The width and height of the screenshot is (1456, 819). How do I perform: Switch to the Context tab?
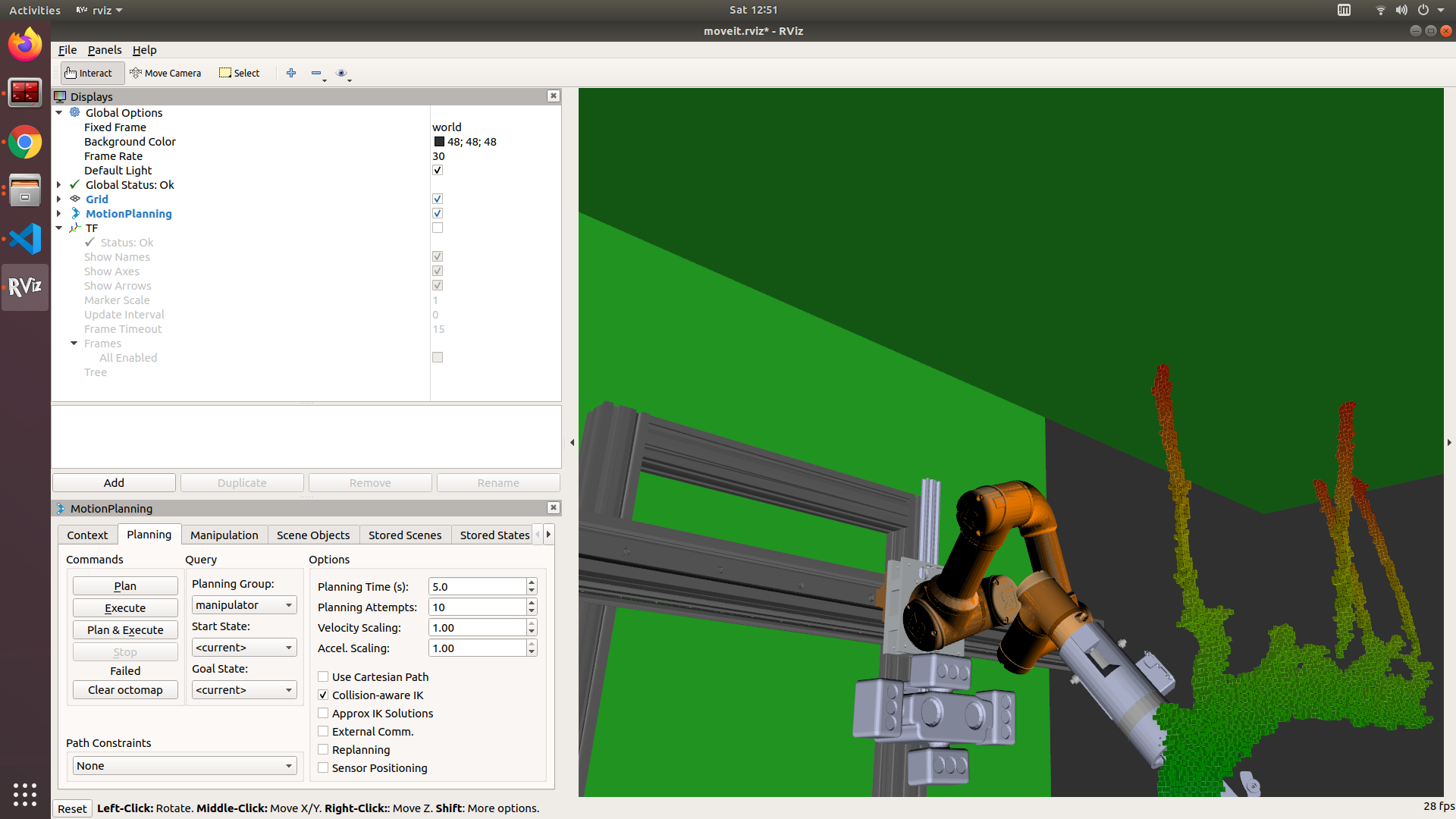pyautogui.click(x=87, y=535)
